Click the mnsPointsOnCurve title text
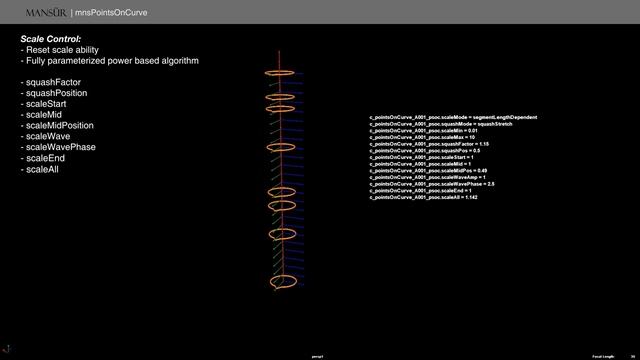 tap(111, 13)
